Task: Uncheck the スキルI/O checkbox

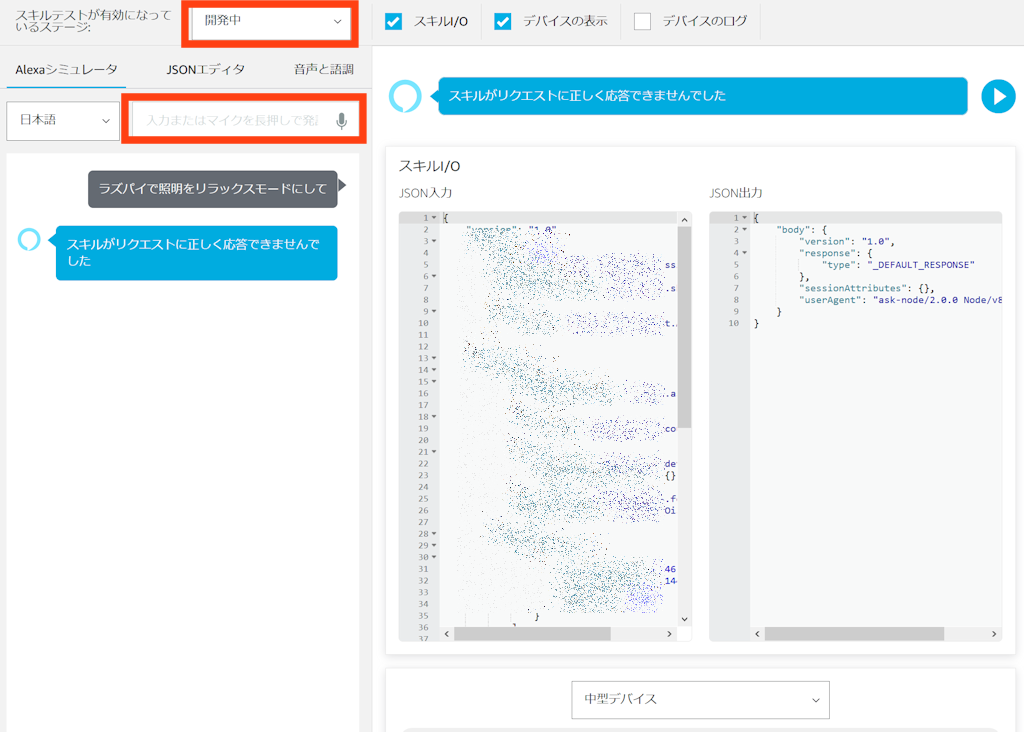Action: click(x=394, y=21)
